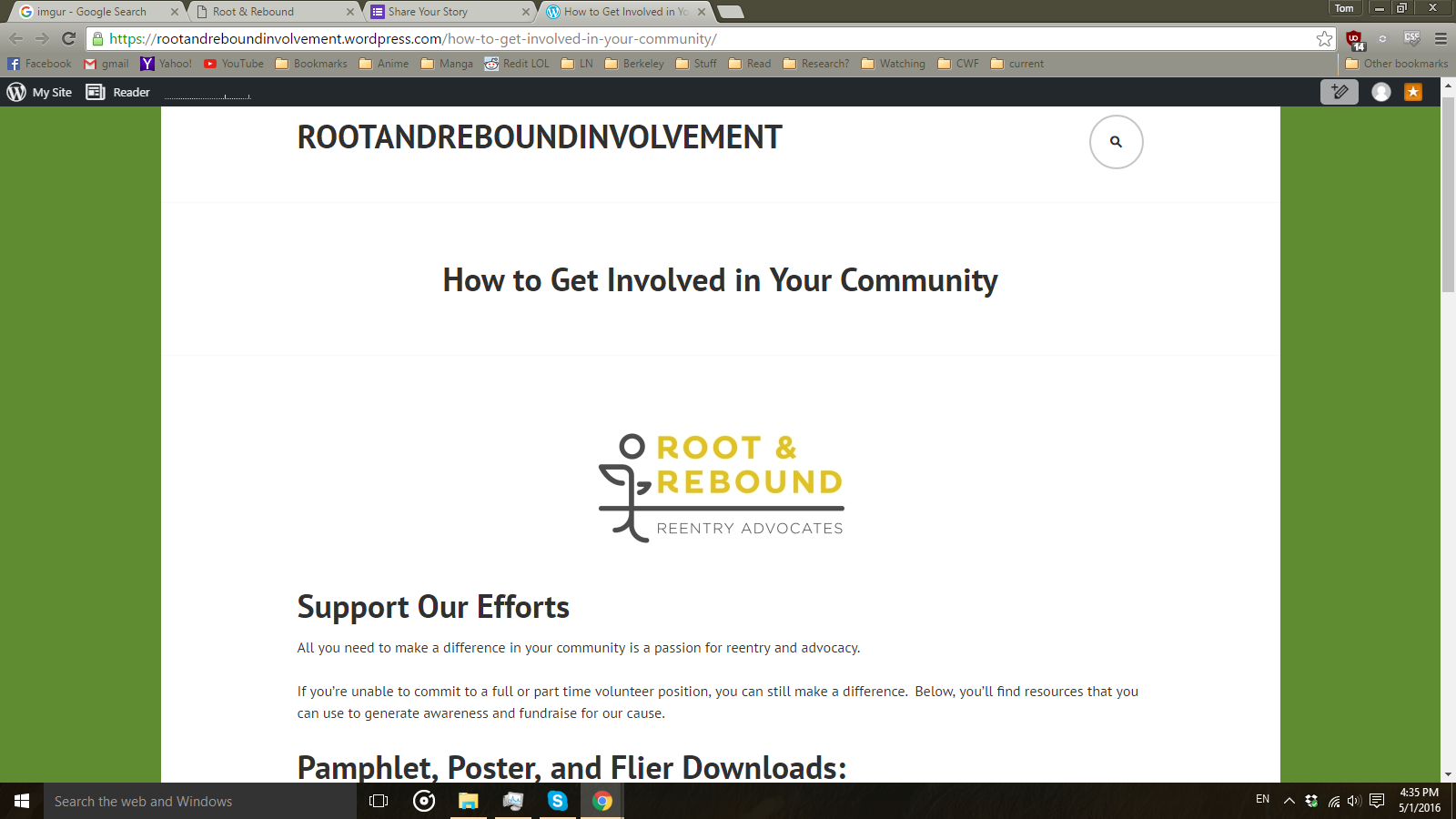
Task: Open the Windows Start menu
Action: pos(22,801)
